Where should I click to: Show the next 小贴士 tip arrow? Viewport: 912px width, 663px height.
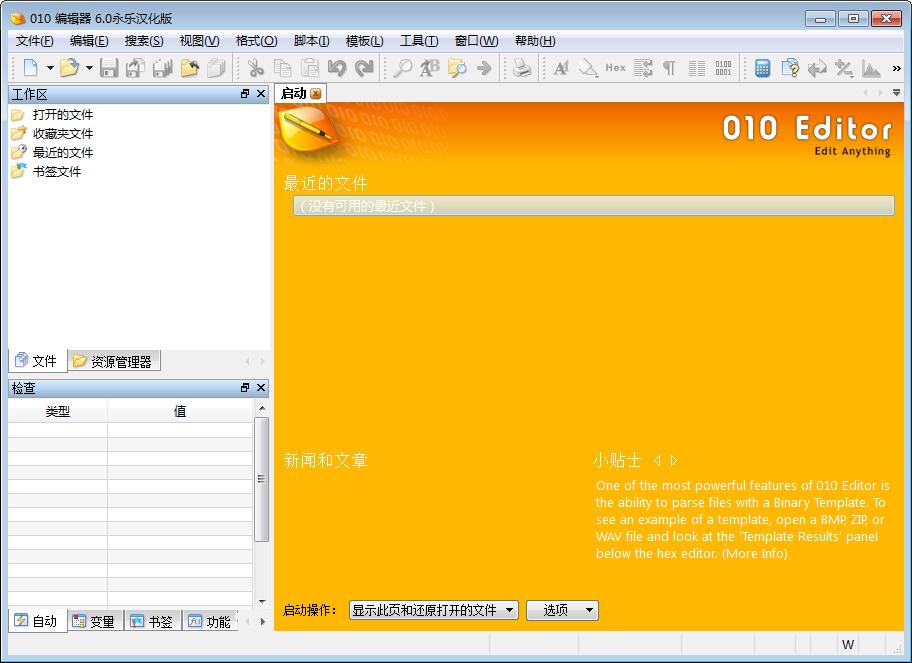click(674, 461)
